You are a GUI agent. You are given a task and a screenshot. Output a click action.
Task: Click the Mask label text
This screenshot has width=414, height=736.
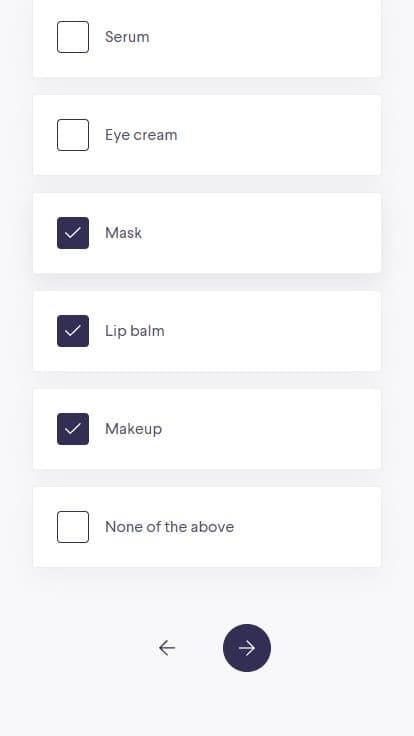123,233
